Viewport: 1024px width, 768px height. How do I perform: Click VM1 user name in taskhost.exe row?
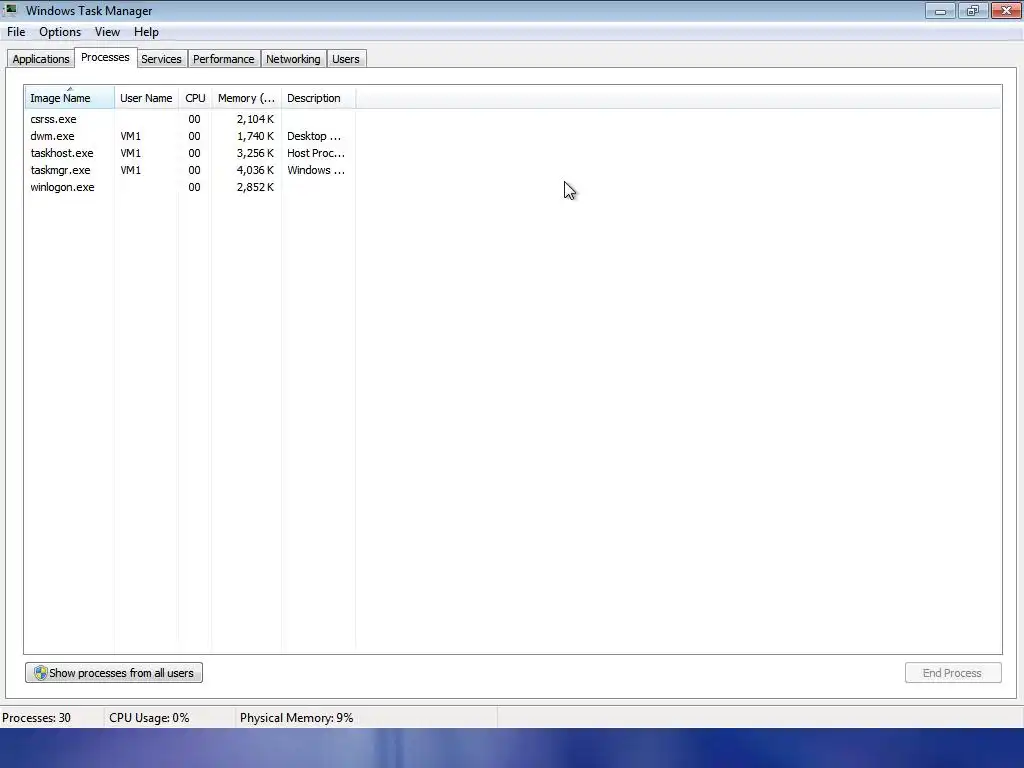tap(131, 153)
